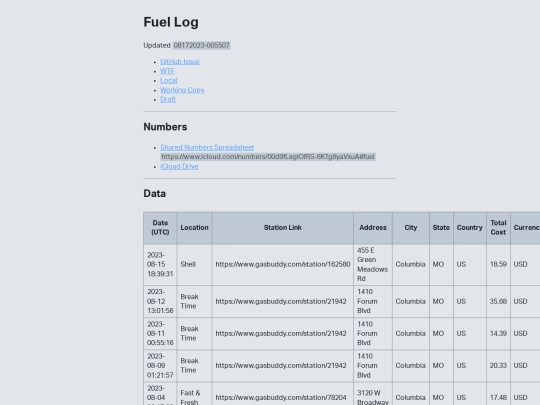Click the 455 E Green Meadows Rd address

click(x=373, y=264)
